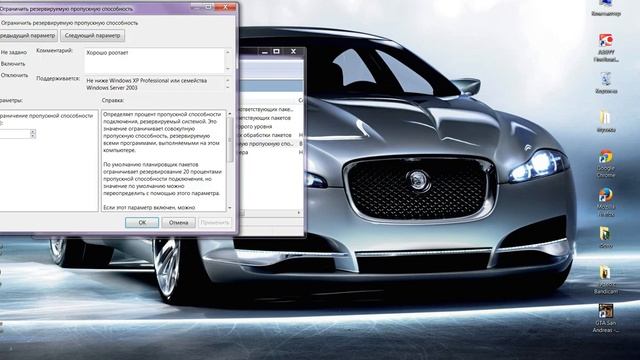640x360 pixels.
Task: Click «Следующий параметр» button
Action: pos(92,36)
